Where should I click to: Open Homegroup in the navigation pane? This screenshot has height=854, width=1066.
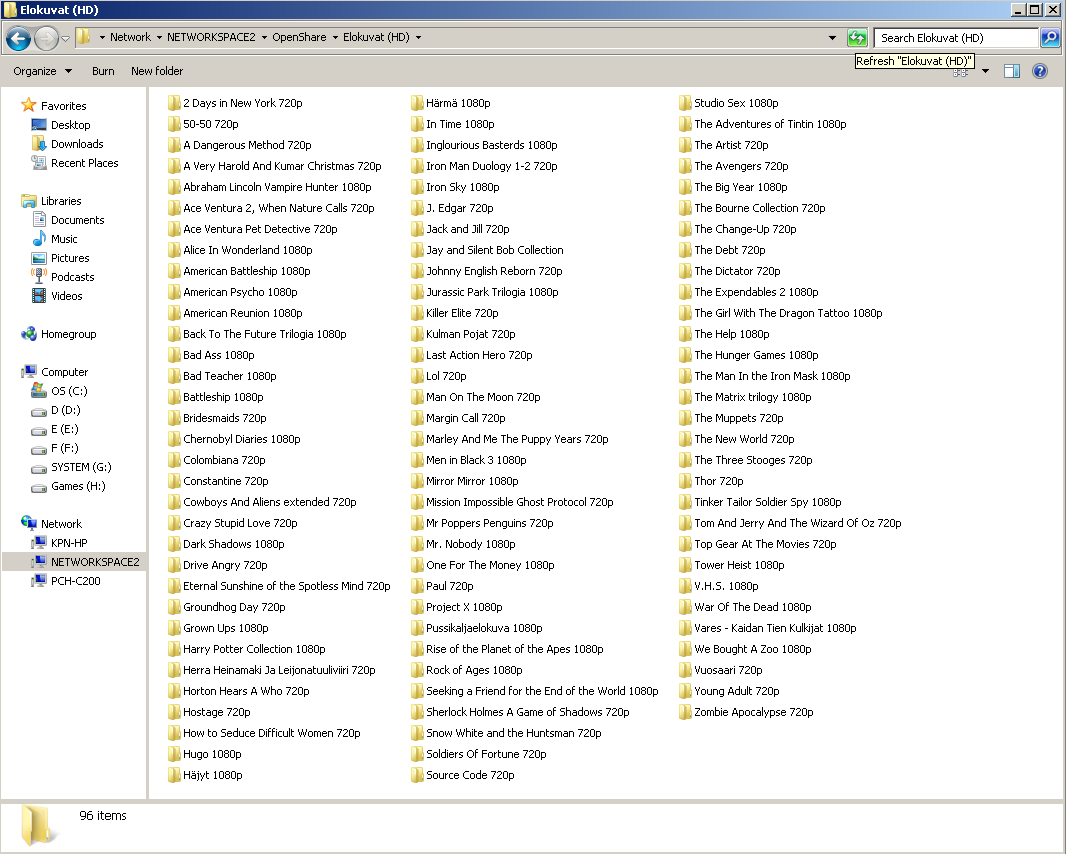tap(68, 334)
